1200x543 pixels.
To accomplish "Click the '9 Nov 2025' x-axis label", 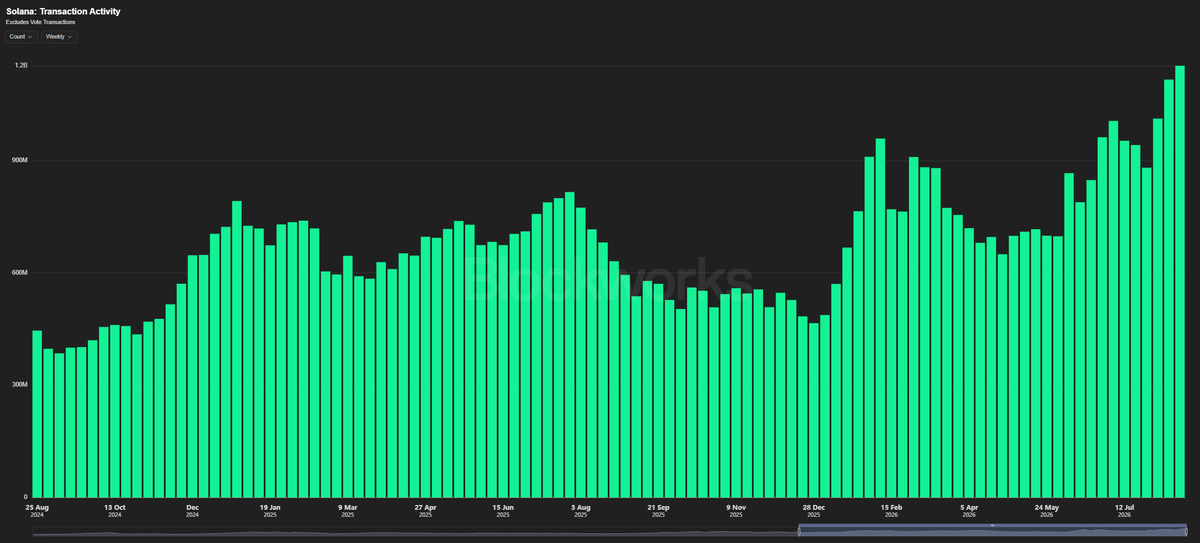I will [x=736, y=510].
